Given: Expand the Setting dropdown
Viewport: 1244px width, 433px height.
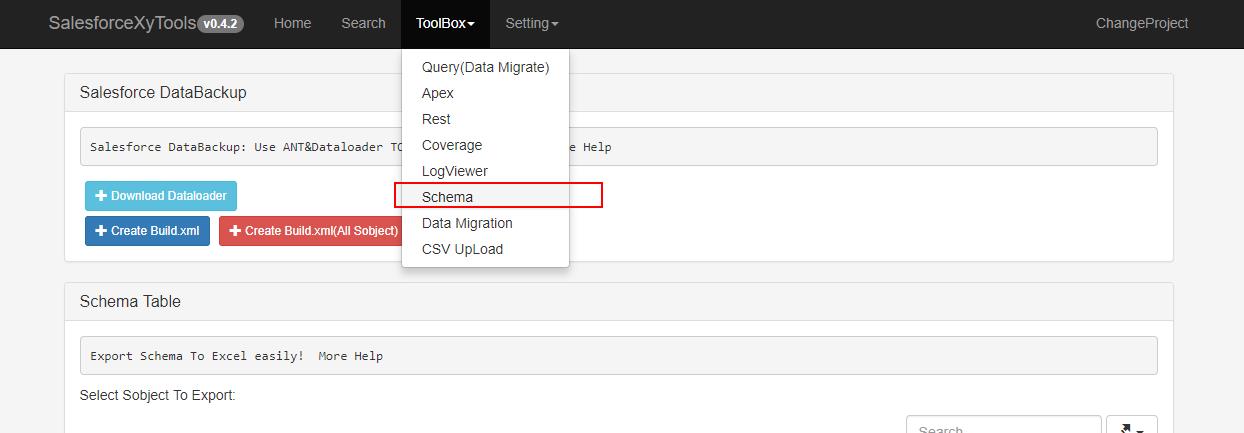Looking at the screenshot, I should 532,23.
